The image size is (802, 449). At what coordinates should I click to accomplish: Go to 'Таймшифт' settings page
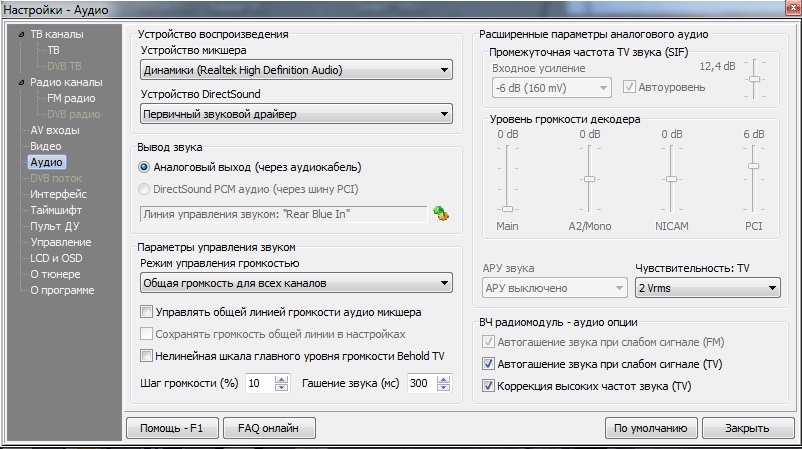(56, 210)
